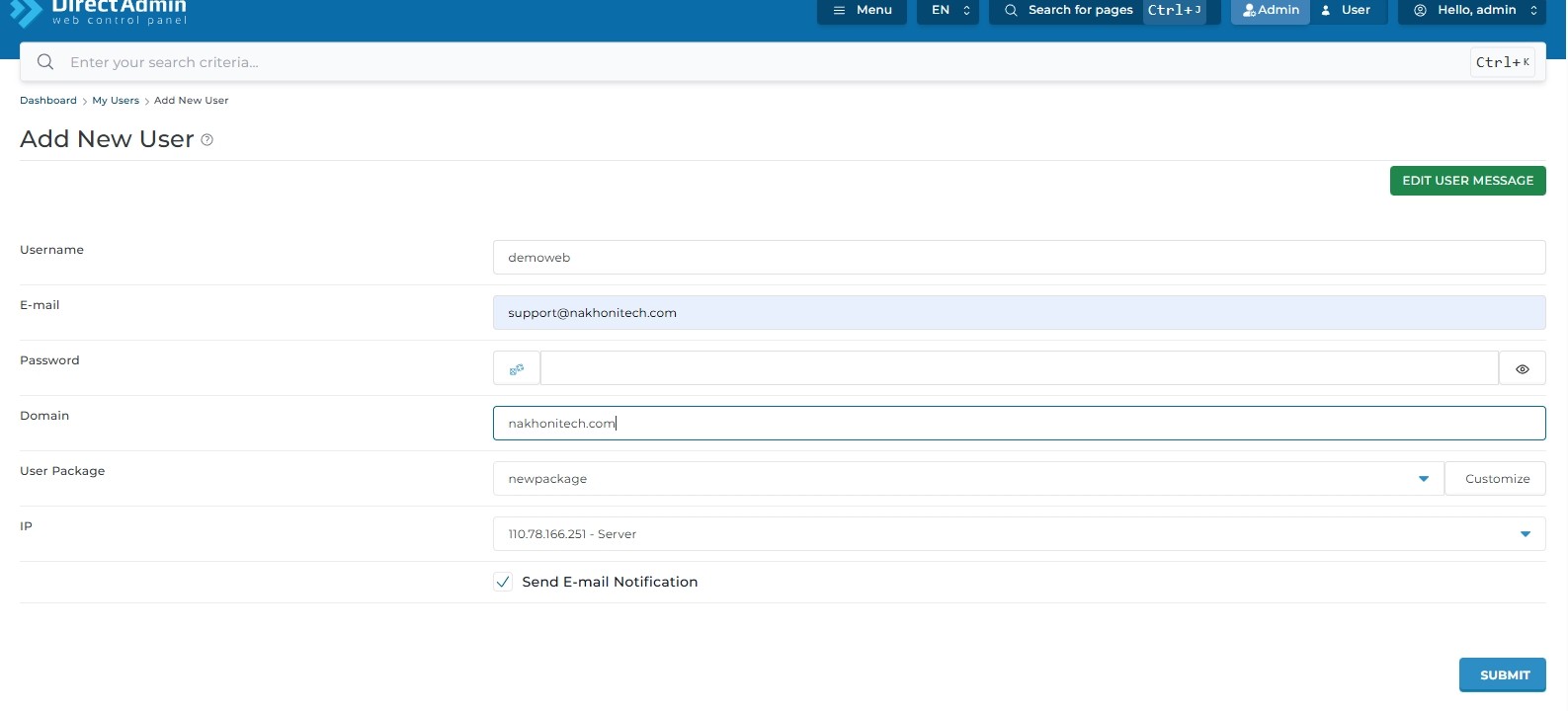This screenshot has width=1568, height=711.
Task: Click the DirectAdmin logo icon
Action: pyautogui.click(x=26, y=12)
